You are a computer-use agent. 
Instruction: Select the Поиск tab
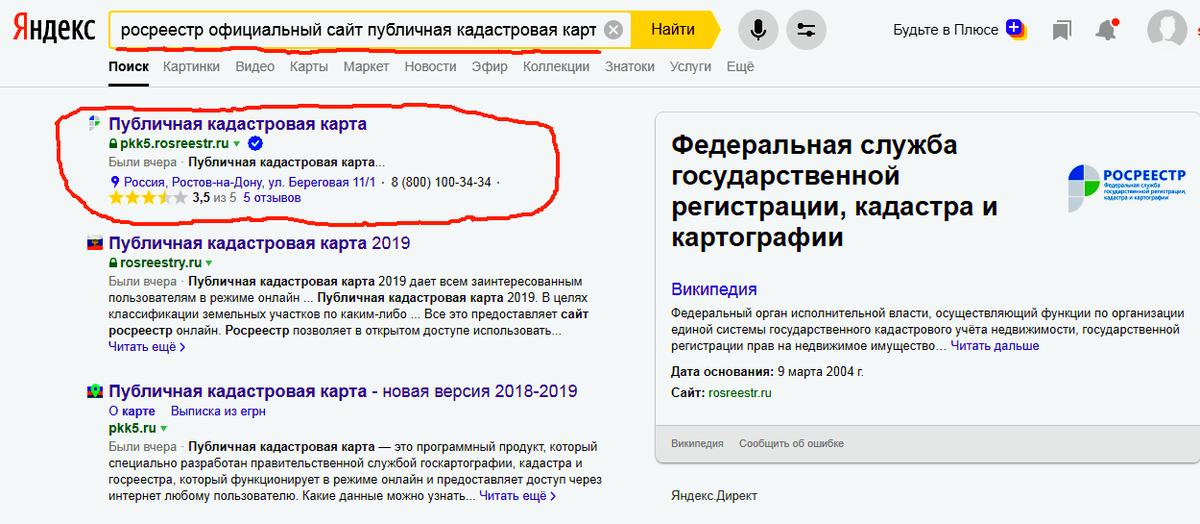pyautogui.click(x=128, y=67)
